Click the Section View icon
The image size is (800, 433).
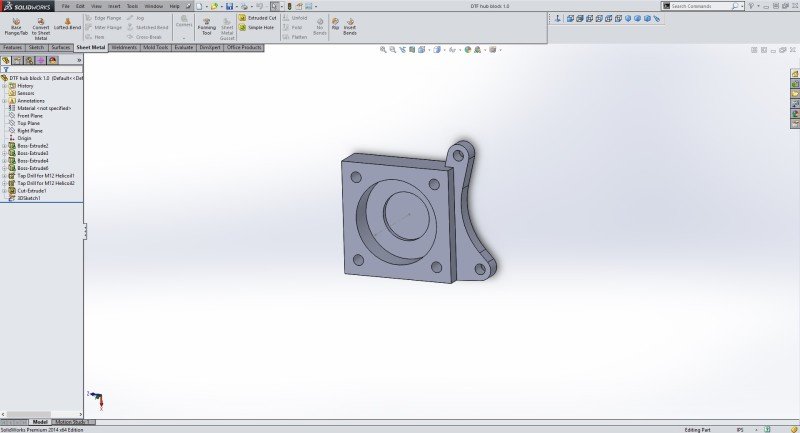click(x=412, y=49)
